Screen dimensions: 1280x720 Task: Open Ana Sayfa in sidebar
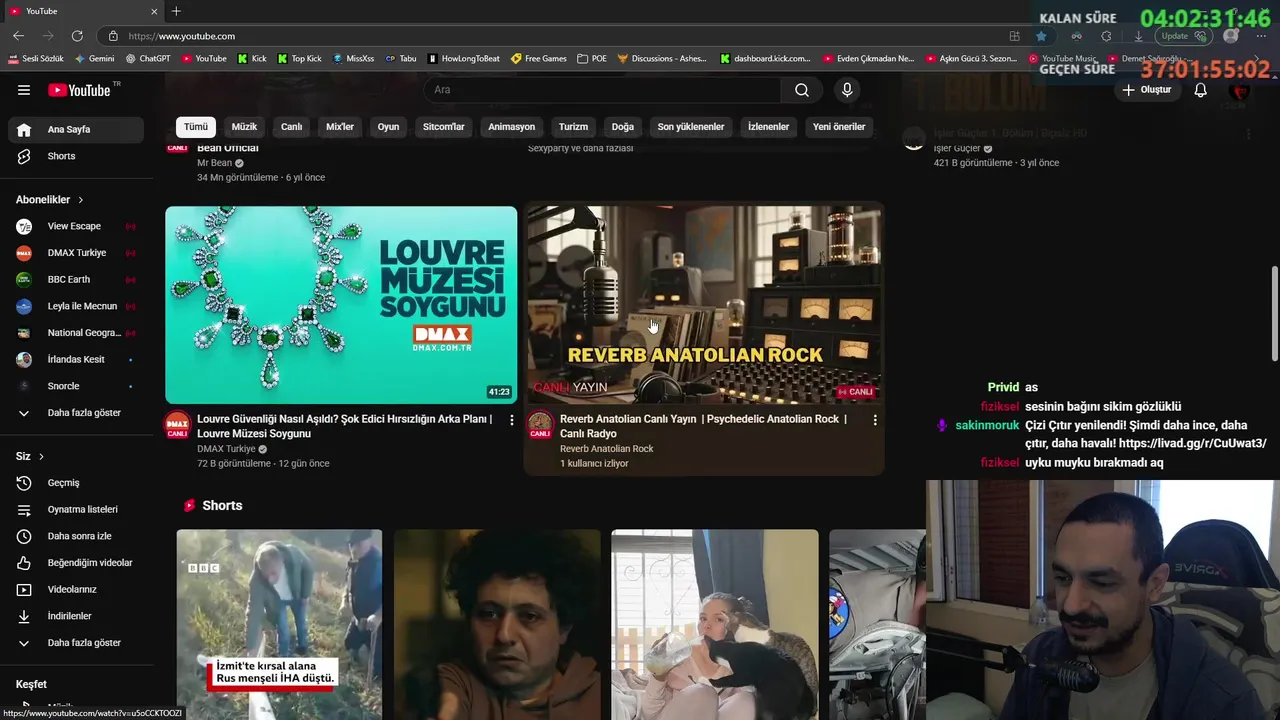coord(76,129)
